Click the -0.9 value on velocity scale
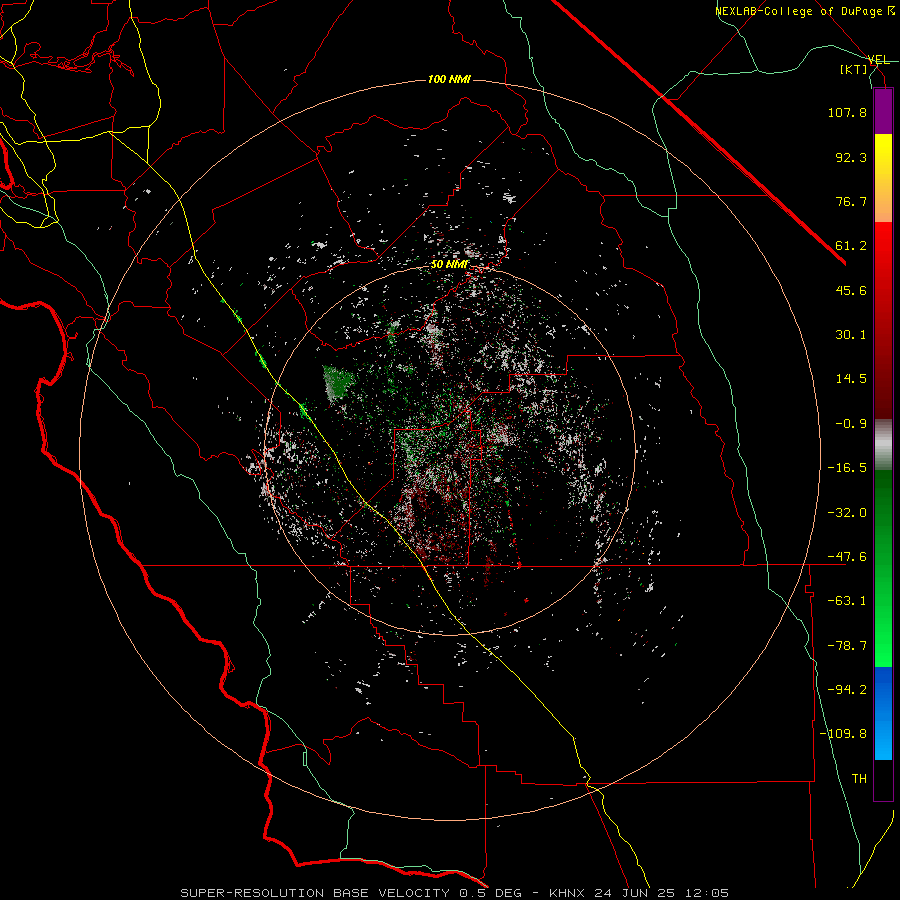Screen dimensions: 900x900 pos(851,424)
